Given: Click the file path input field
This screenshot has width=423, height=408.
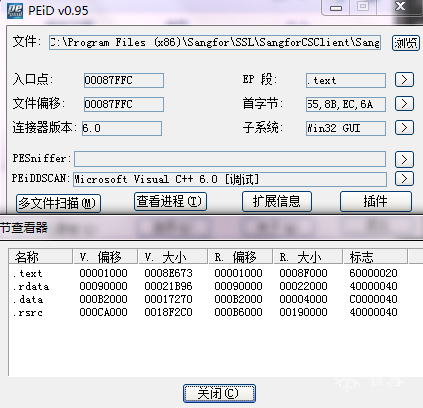Looking at the screenshot, I should (215, 42).
